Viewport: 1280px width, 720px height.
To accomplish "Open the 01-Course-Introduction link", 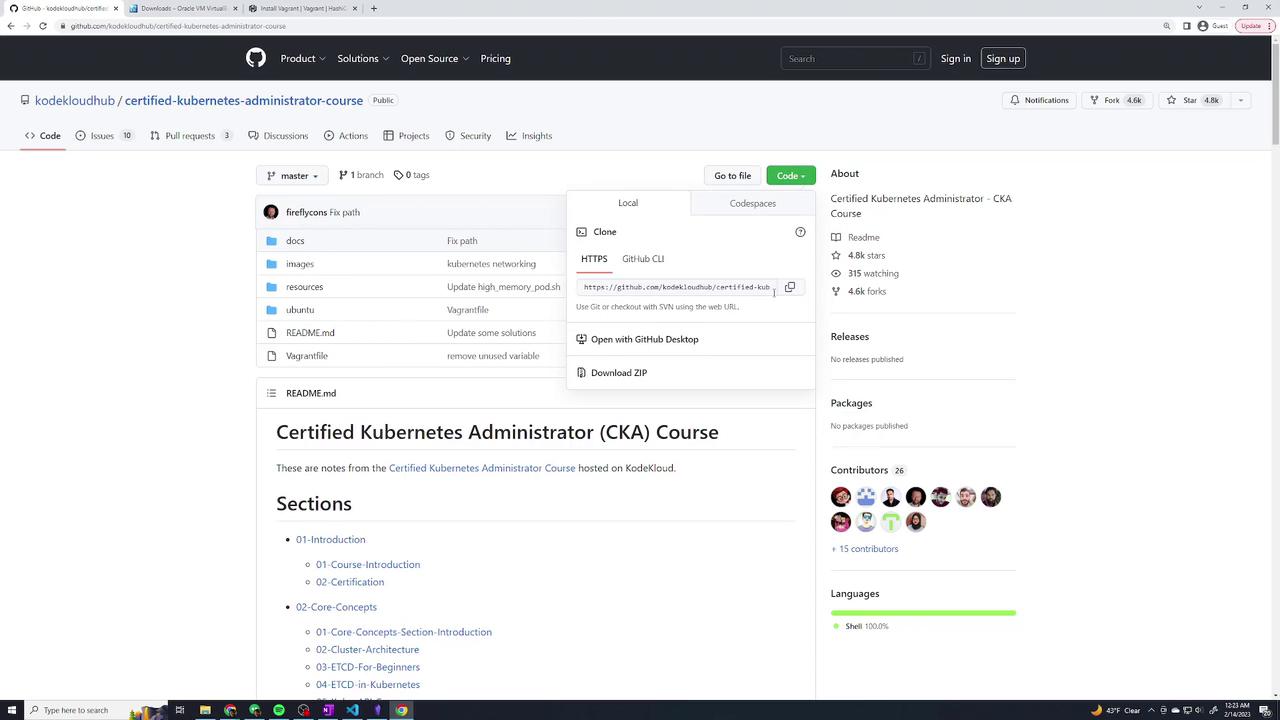I will 367,565.
